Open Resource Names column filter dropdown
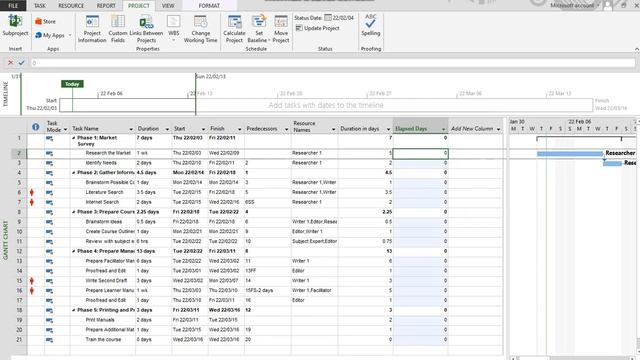 pyautogui.click(x=333, y=129)
